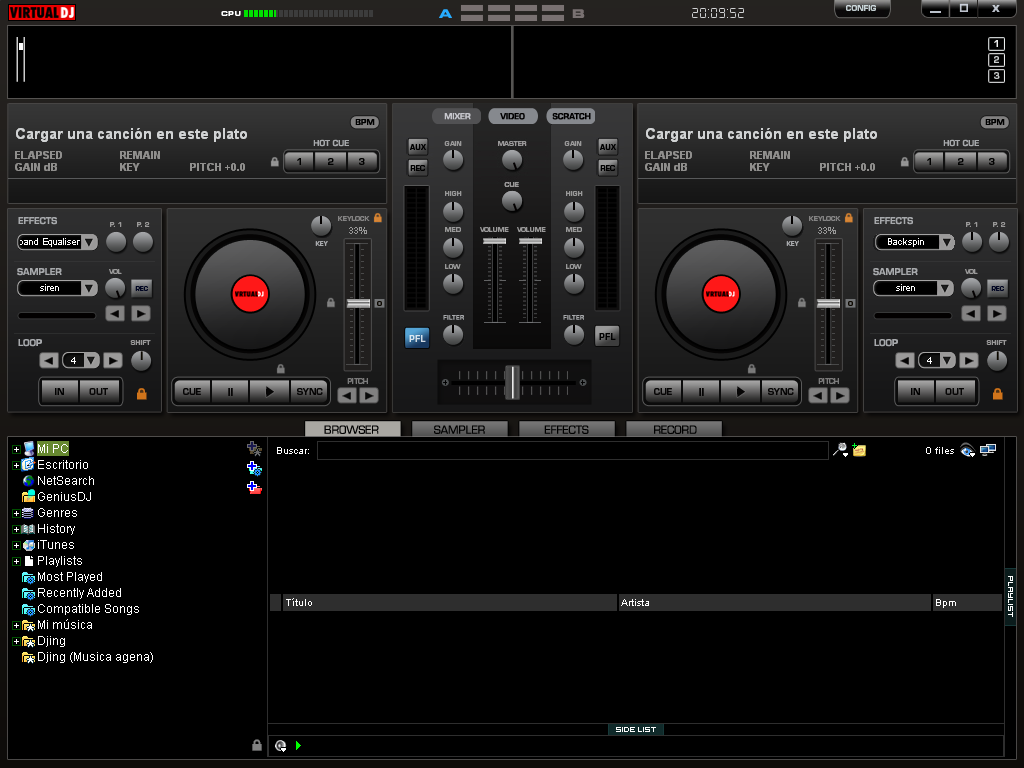Select the VIDEO panel tab
The height and width of the screenshot is (768, 1024).
click(513, 116)
